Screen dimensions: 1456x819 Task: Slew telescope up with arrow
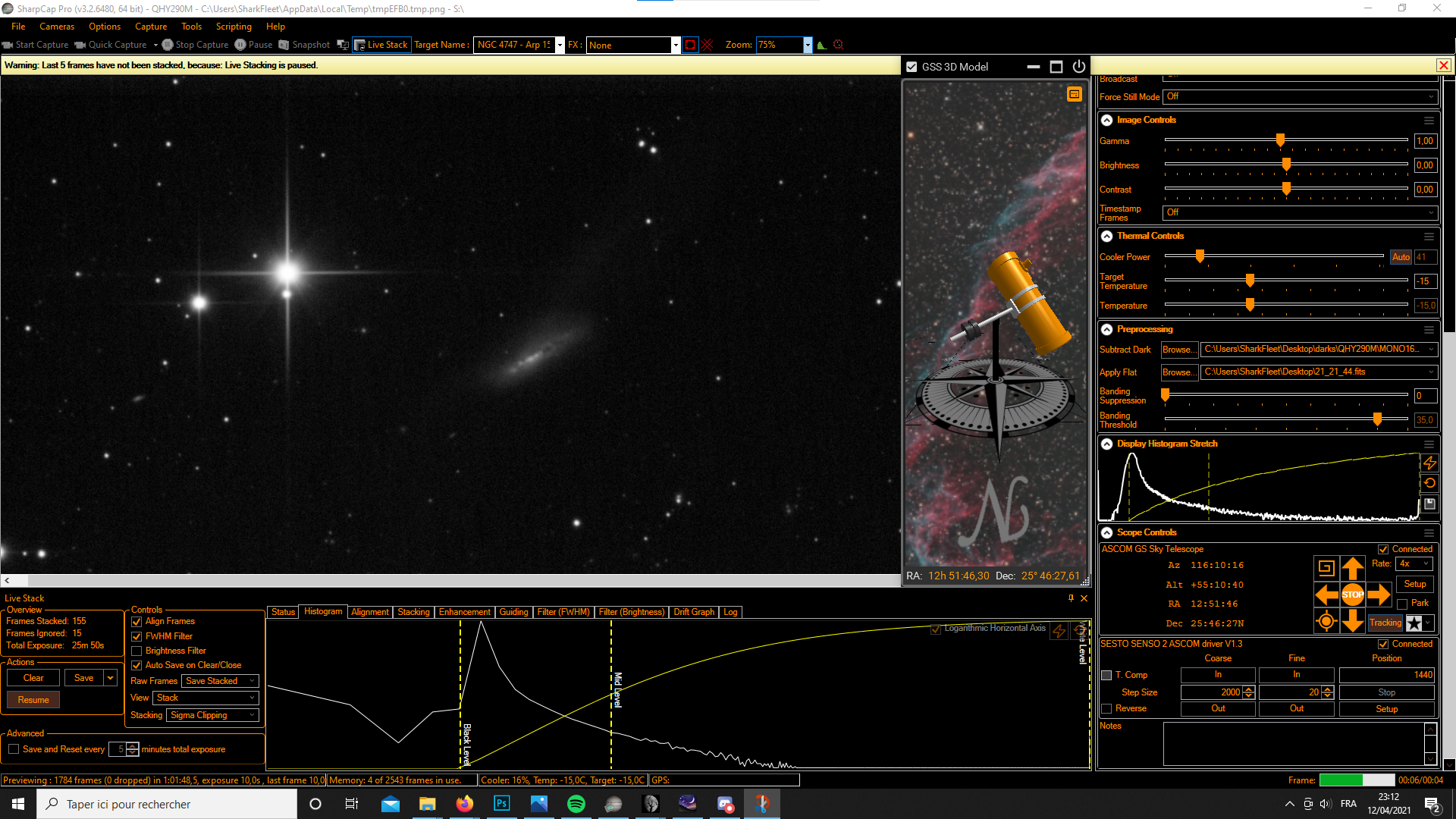coord(1352,567)
